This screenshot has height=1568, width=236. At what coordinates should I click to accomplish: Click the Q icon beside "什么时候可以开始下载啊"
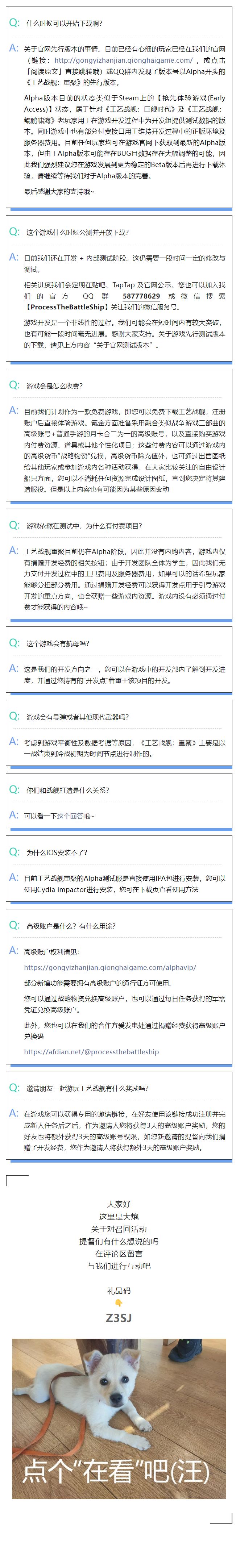14,23
